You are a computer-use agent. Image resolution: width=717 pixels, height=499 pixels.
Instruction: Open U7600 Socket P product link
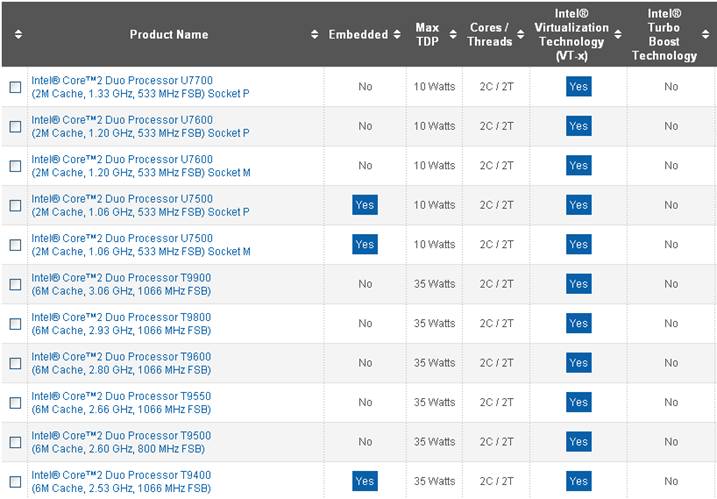(140, 126)
